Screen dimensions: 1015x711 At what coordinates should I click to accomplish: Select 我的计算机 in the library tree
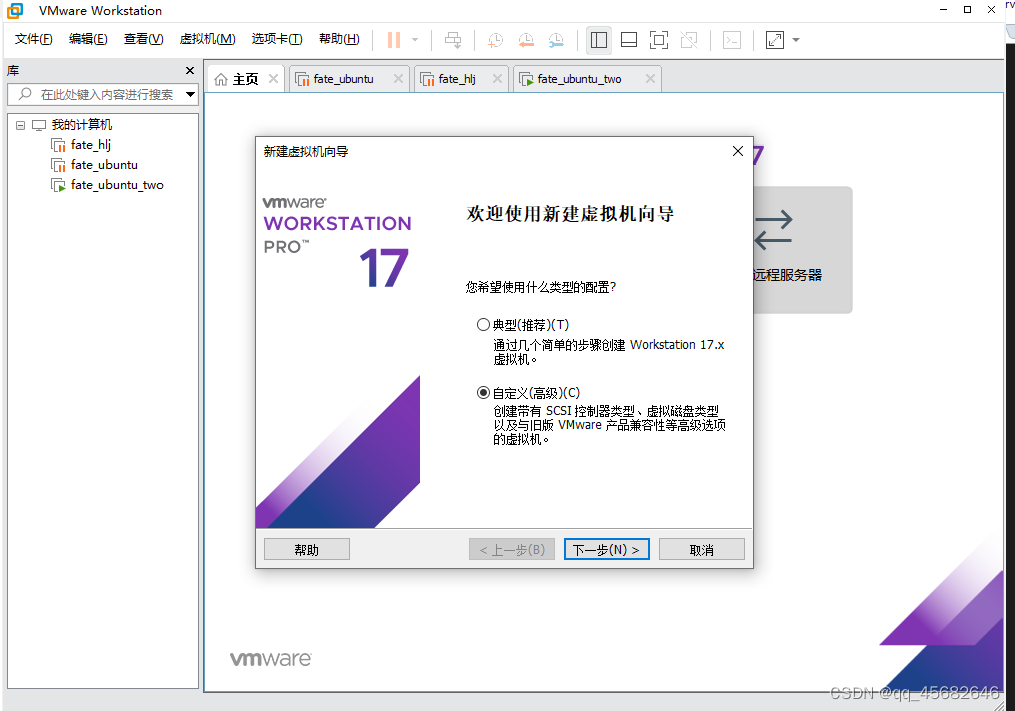(x=82, y=125)
